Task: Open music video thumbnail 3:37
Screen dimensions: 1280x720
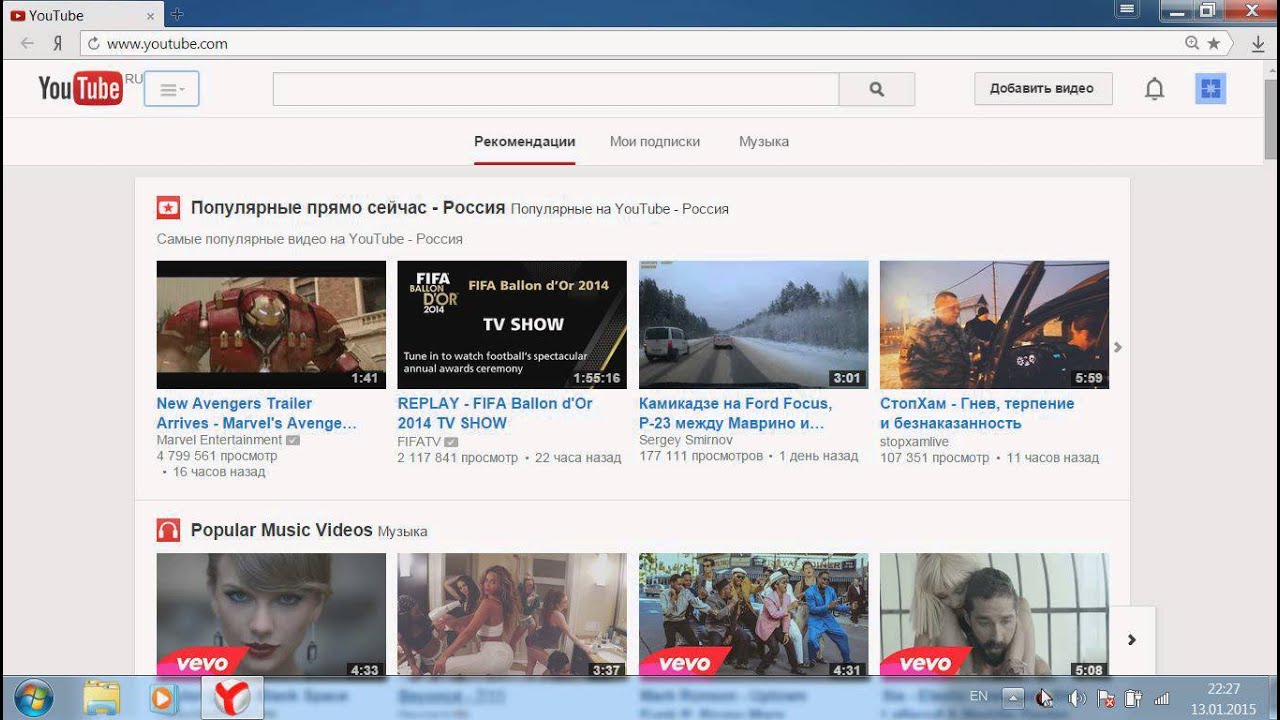Action: point(512,615)
